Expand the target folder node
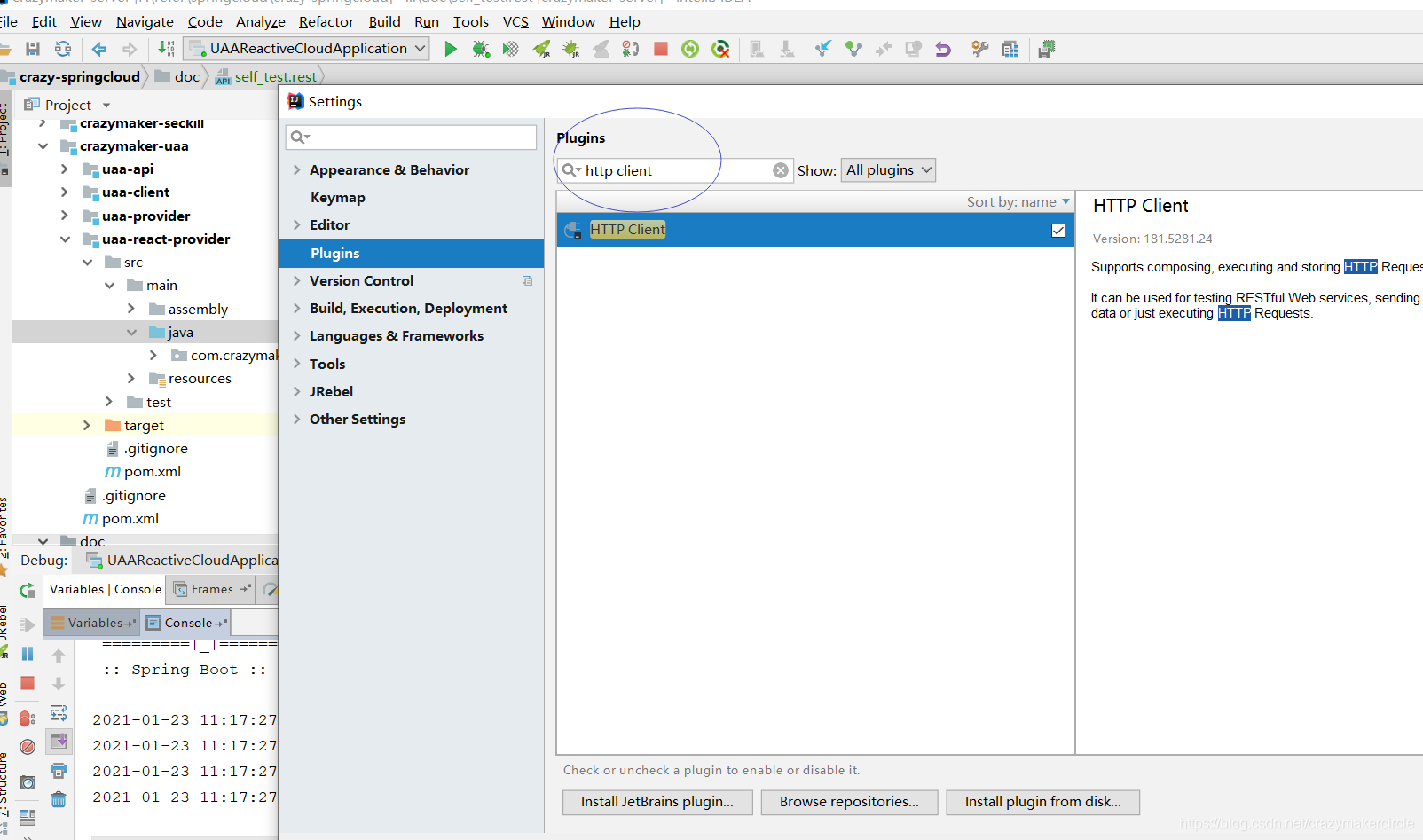The height and width of the screenshot is (840, 1423). coord(87,425)
